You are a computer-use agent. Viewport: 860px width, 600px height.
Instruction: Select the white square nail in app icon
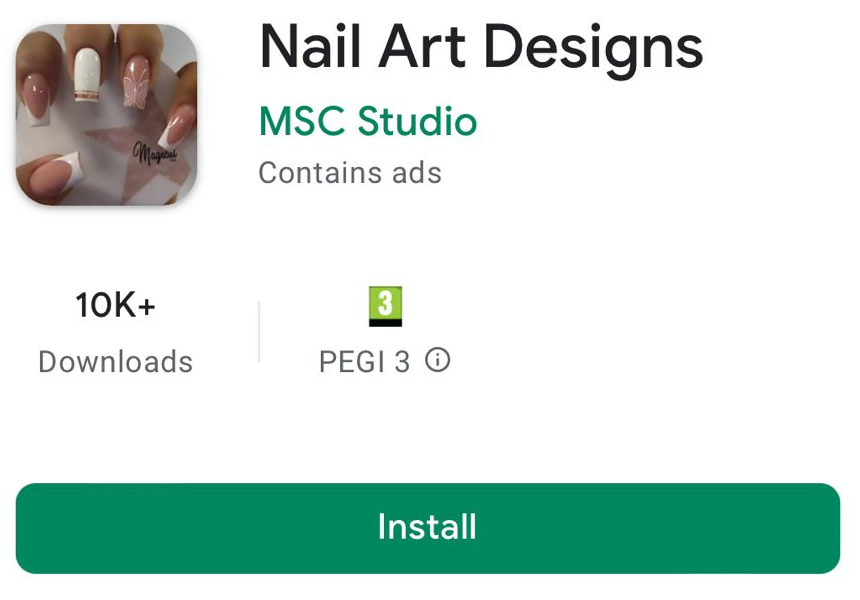(87, 75)
